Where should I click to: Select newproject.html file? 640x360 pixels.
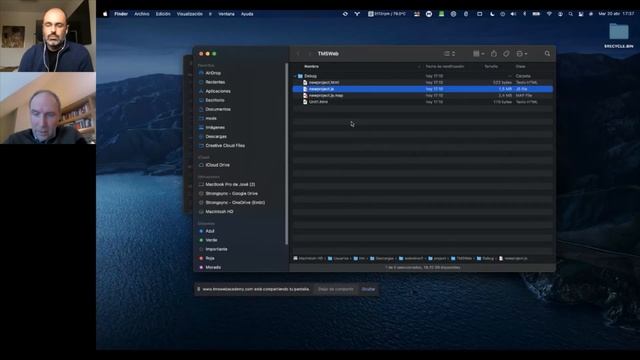click(x=422, y=82)
